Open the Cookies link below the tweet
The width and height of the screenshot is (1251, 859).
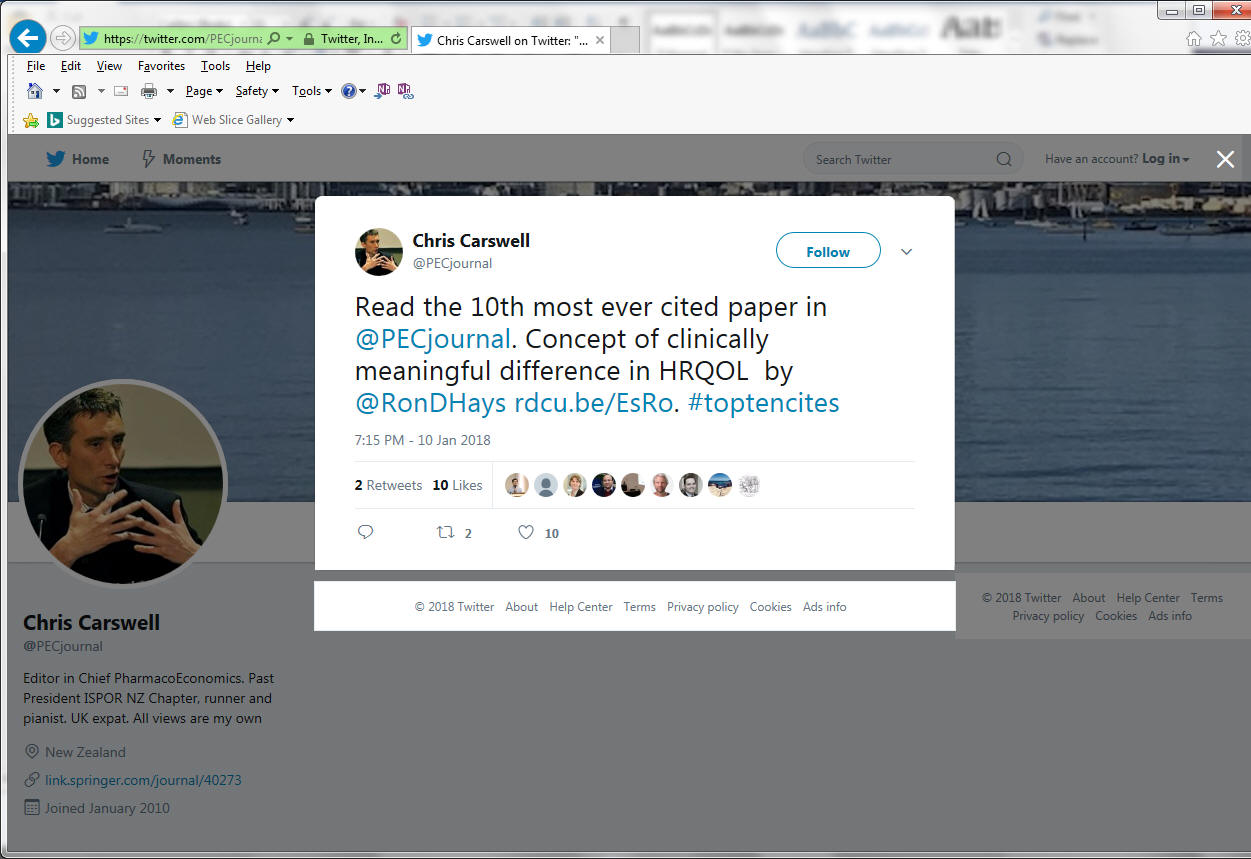point(770,607)
